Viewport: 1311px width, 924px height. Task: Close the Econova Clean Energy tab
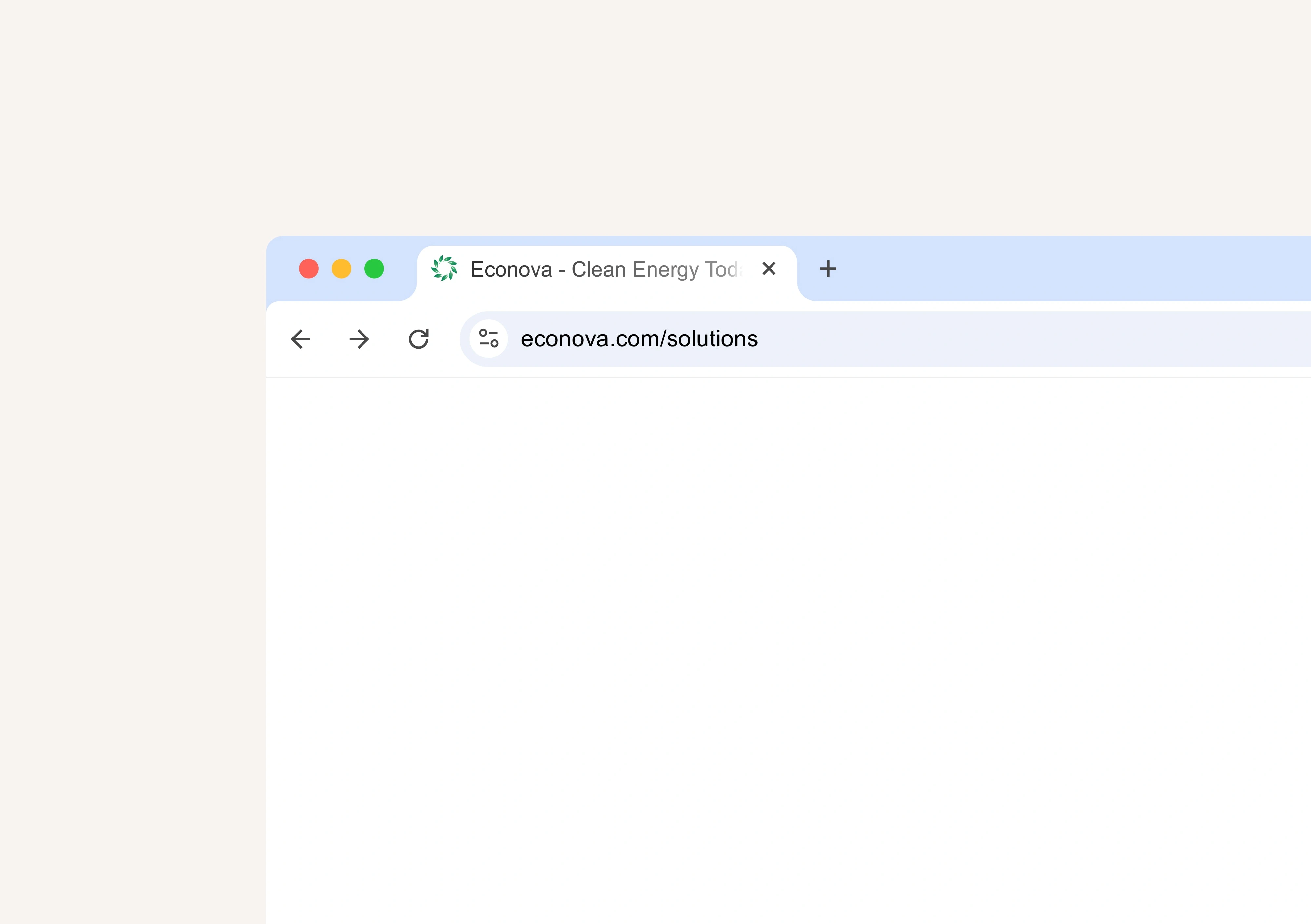769,269
